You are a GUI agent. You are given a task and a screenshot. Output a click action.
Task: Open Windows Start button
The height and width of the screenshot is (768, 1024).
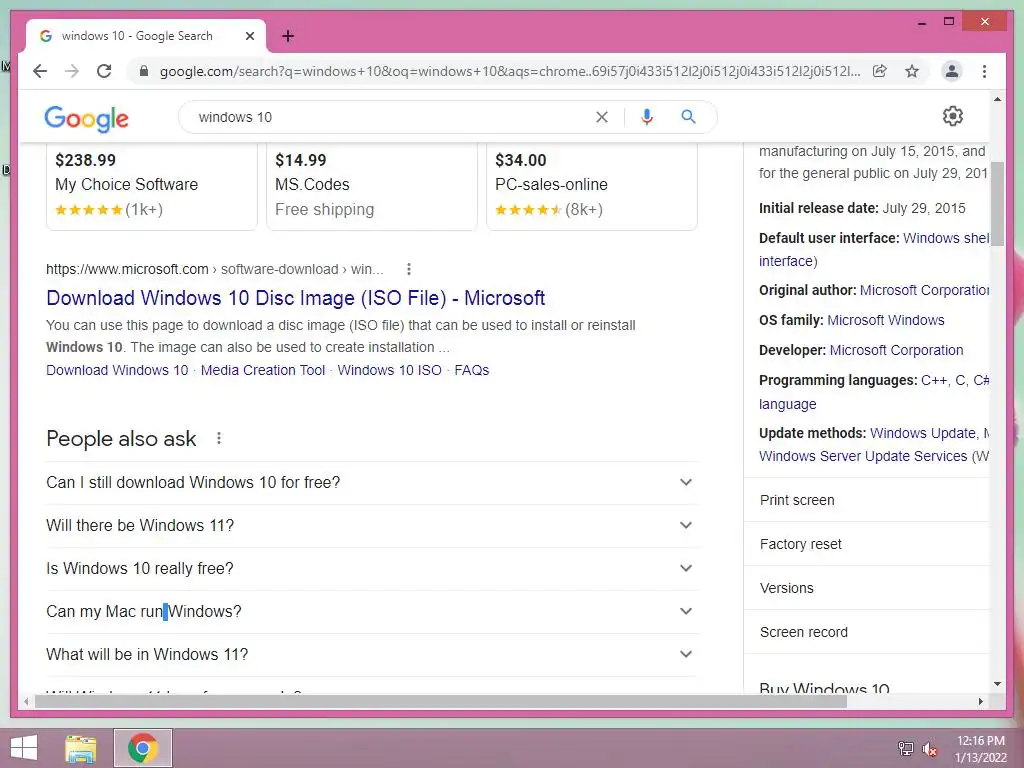pyautogui.click(x=24, y=748)
